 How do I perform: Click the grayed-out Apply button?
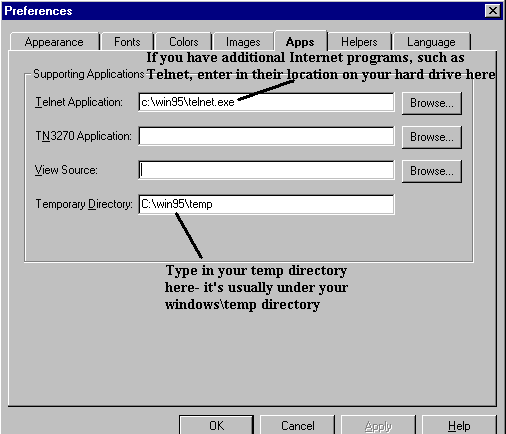pyautogui.click(x=378, y=425)
